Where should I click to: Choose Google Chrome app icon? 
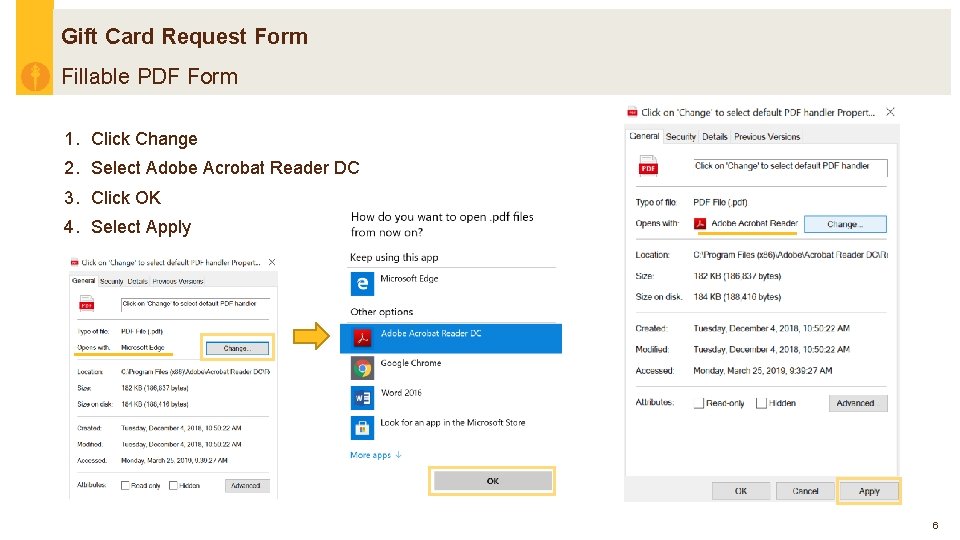362,368
